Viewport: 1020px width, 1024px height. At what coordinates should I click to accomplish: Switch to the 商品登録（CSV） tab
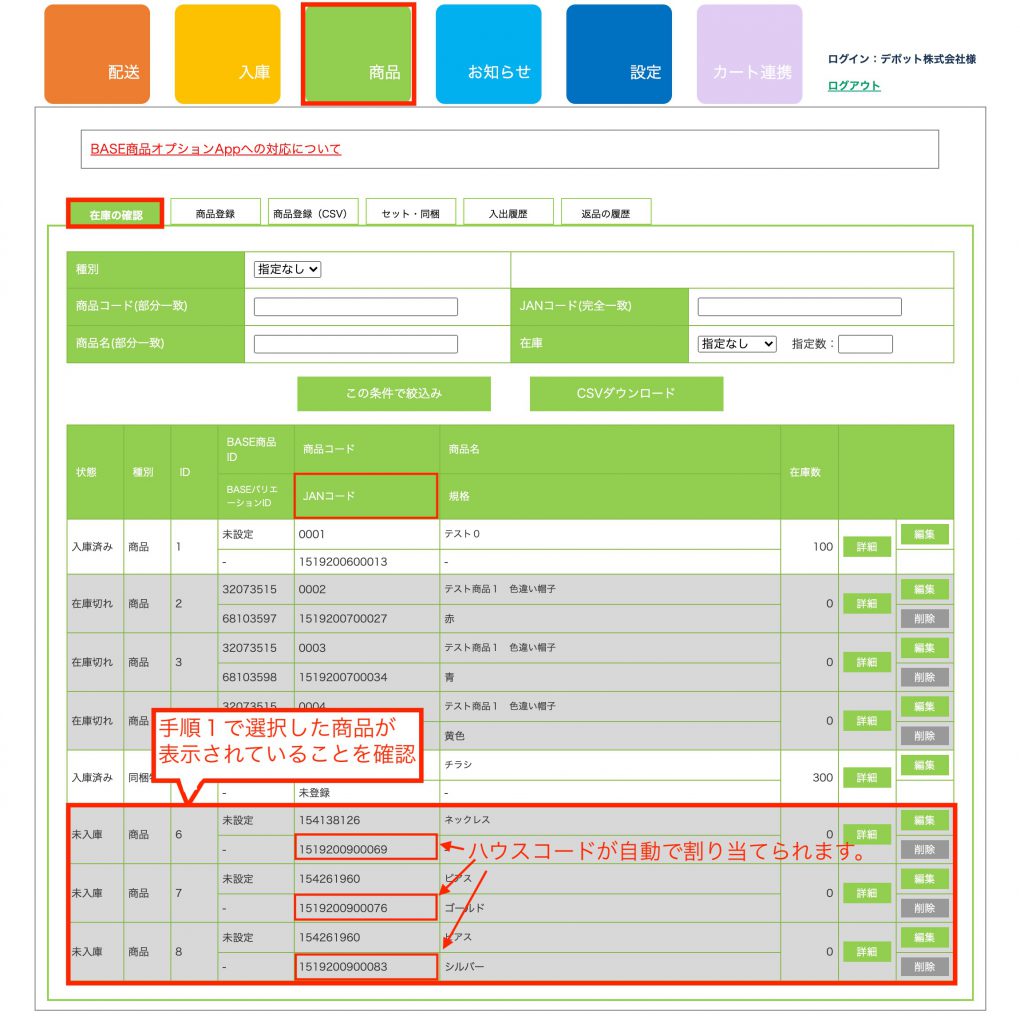click(x=312, y=213)
